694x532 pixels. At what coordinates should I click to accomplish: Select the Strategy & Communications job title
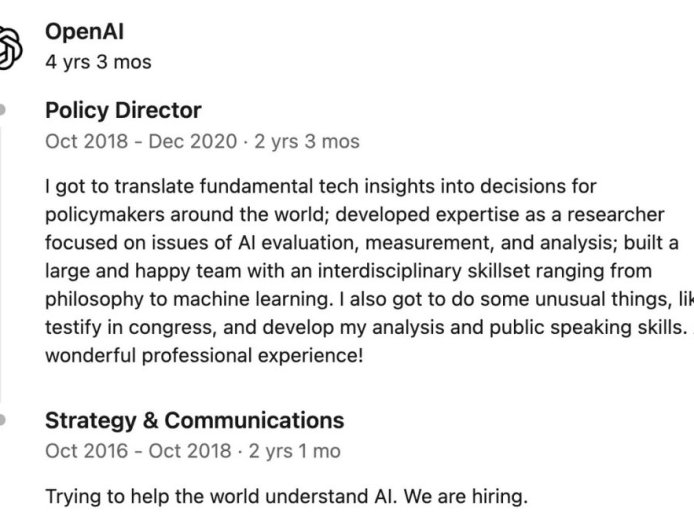pos(194,420)
